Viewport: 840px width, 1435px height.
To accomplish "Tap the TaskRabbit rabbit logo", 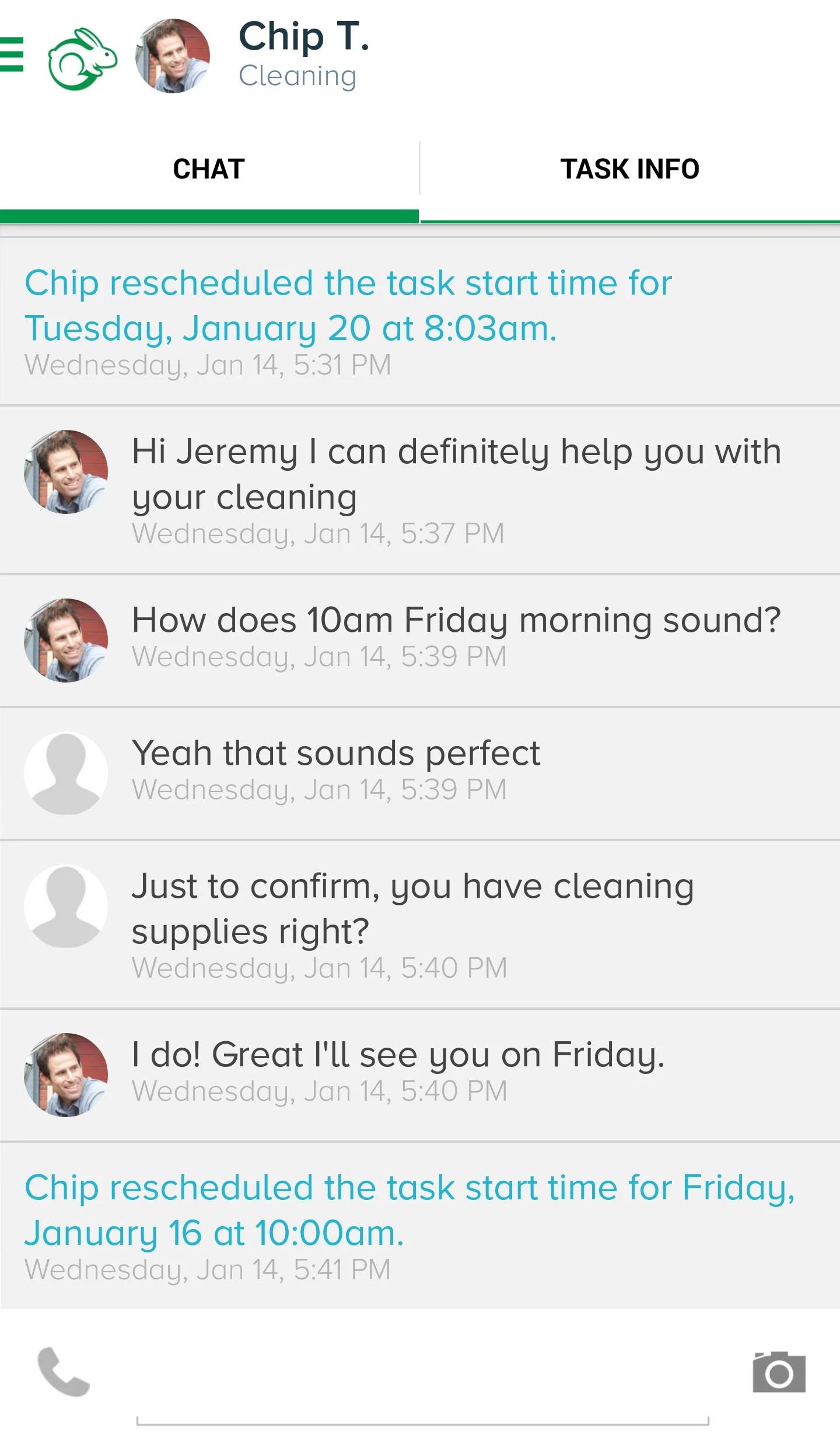I will coord(82,58).
